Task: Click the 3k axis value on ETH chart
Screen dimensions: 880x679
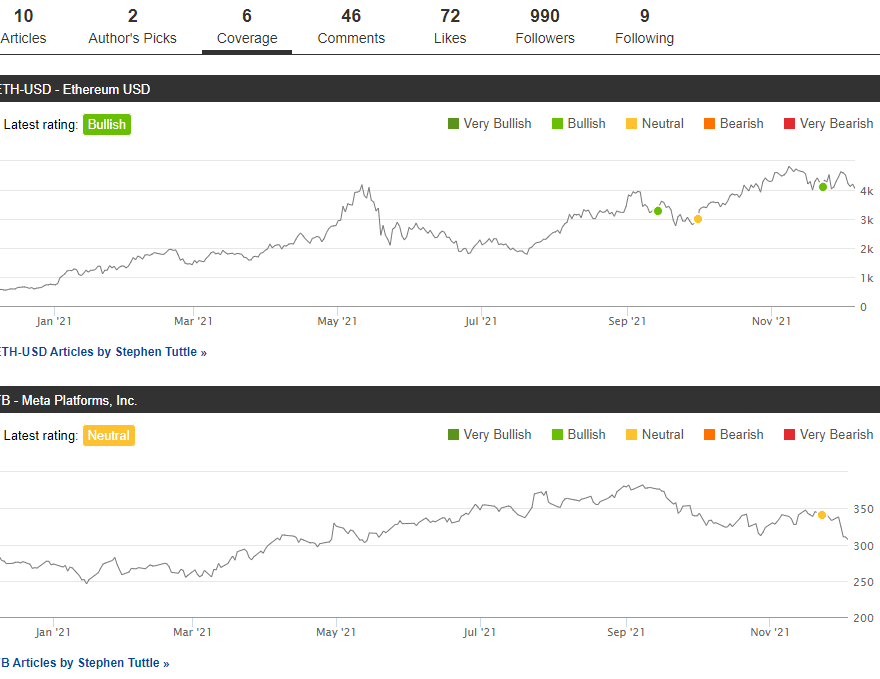Action: tap(867, 220)
